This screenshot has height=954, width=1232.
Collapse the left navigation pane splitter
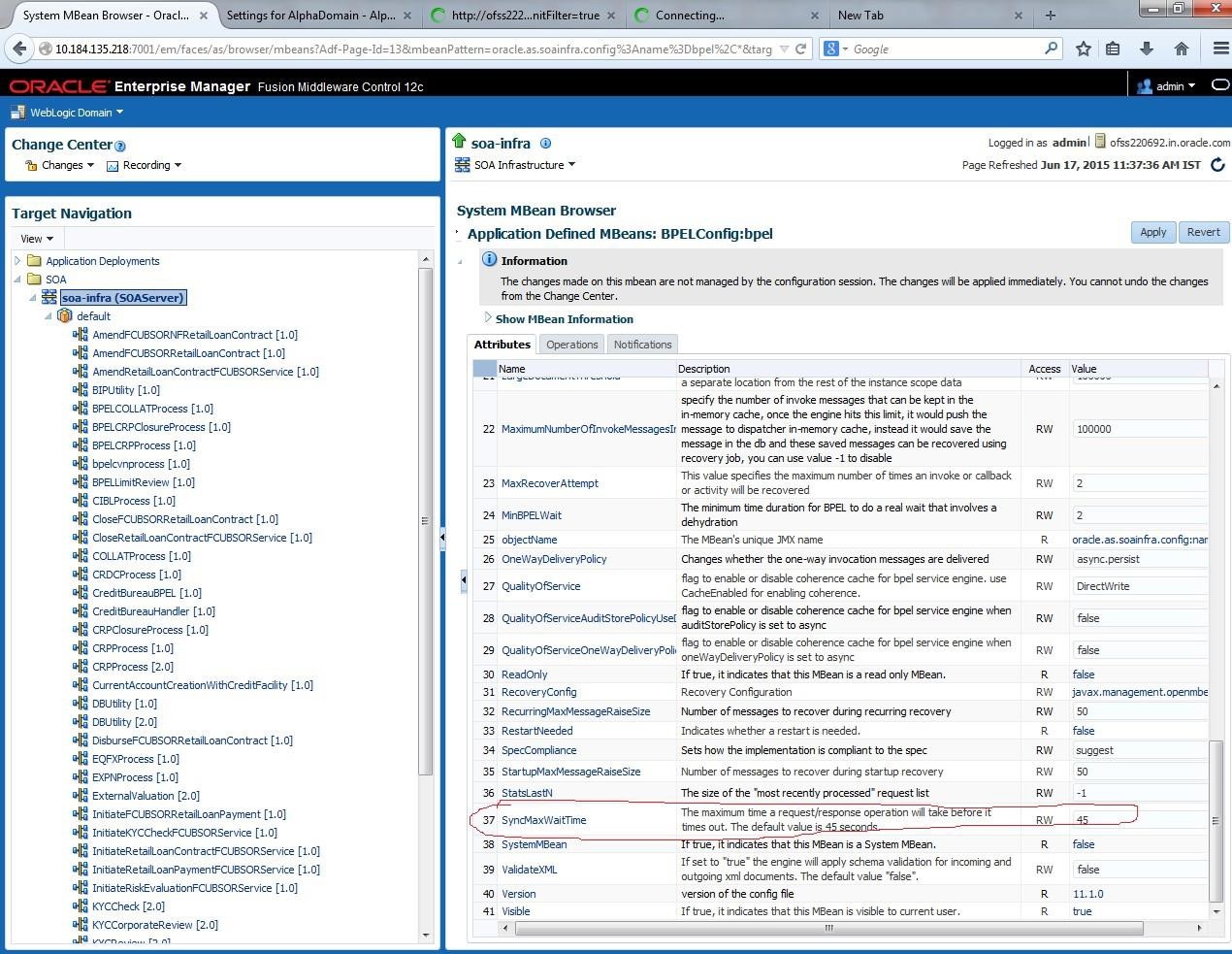442,537
